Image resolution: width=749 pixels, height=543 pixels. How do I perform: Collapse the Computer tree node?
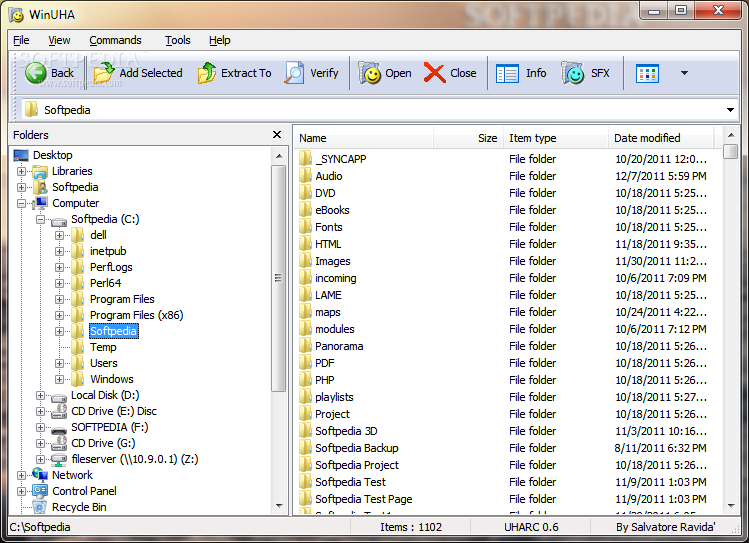[x=21, y=203]
